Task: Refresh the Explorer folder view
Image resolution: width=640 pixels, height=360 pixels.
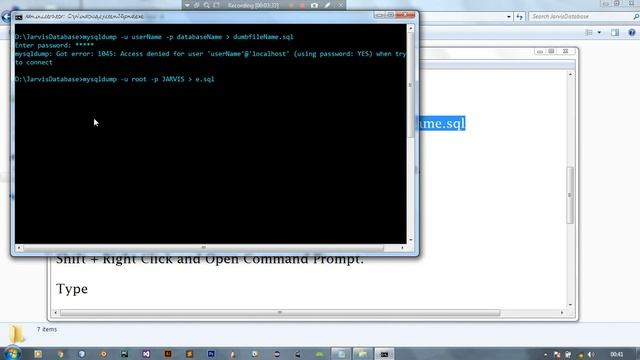Action: [519, 17]
